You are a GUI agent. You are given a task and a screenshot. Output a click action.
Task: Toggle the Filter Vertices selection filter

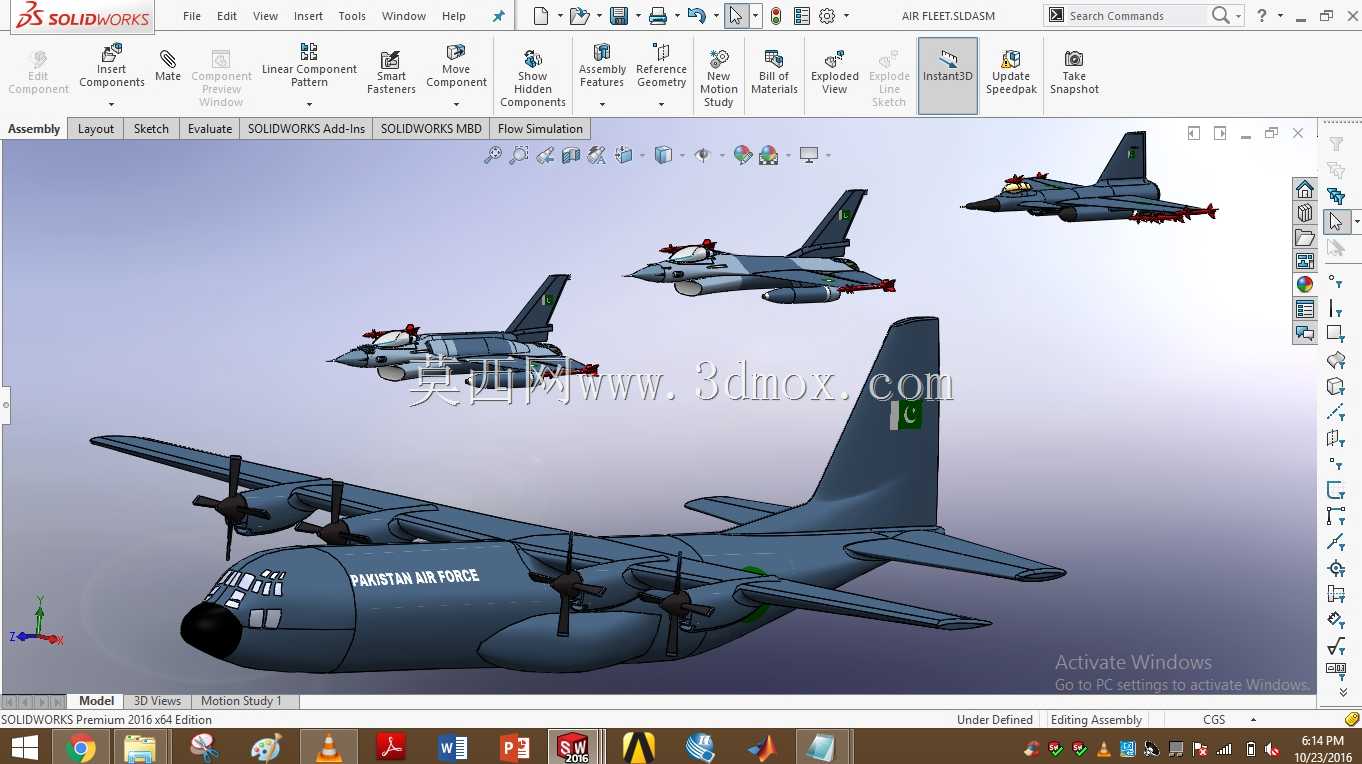click(x=1336, y=284)
